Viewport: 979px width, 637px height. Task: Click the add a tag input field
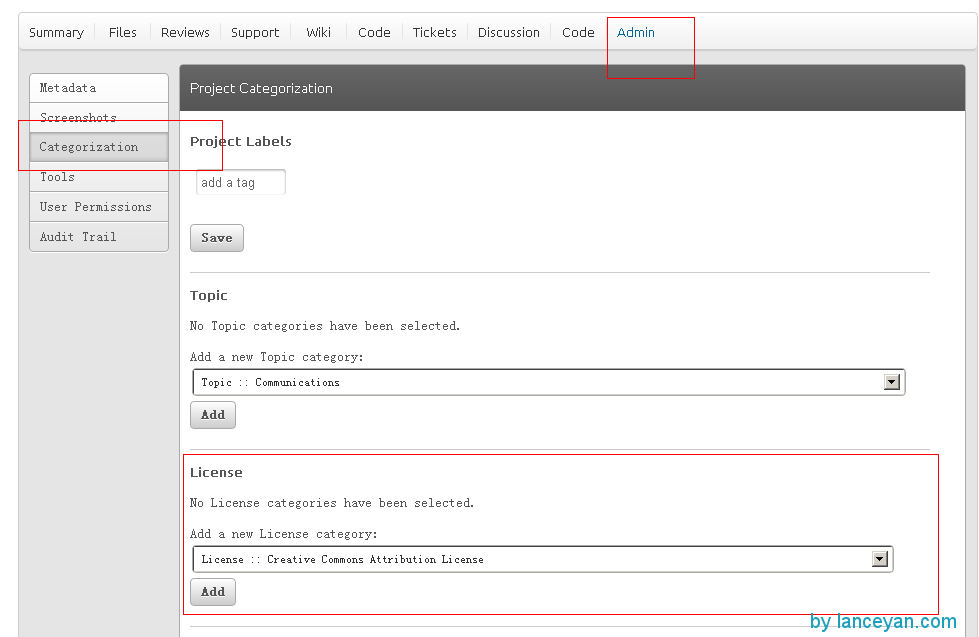(240, 182)
